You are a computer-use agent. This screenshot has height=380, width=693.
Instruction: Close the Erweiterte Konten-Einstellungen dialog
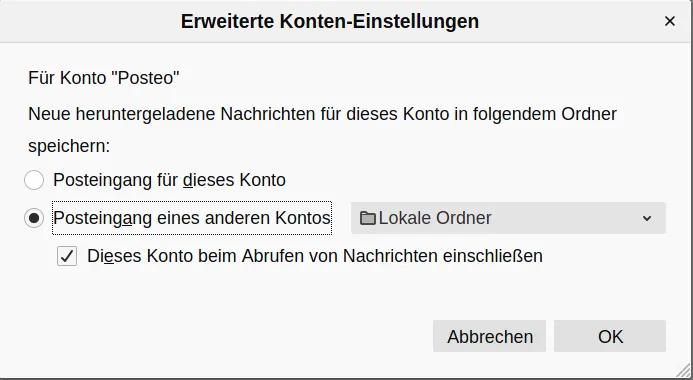coord(670,21)
